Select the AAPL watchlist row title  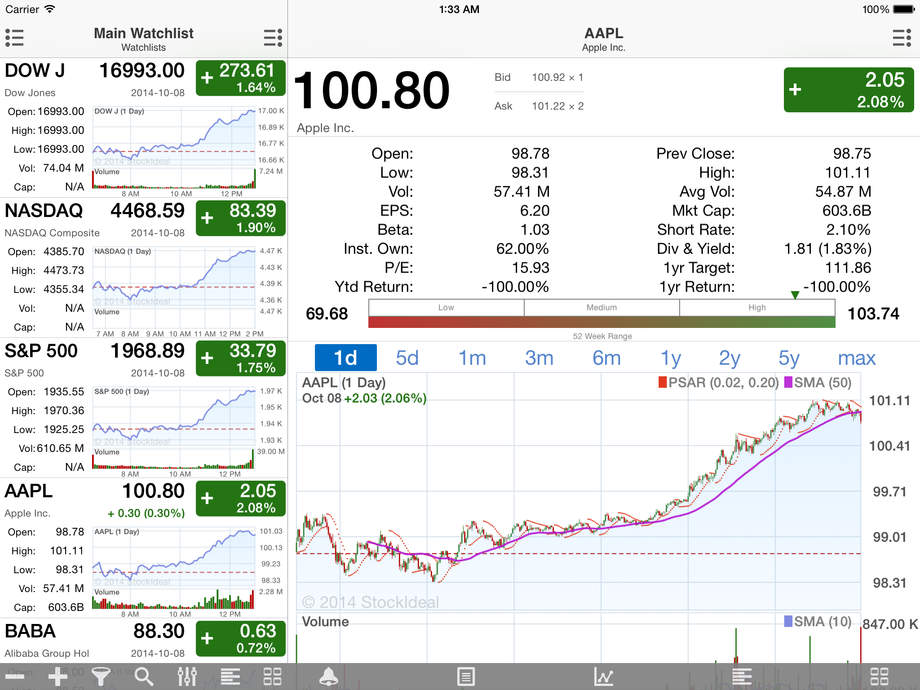click(x=28, y=492)
